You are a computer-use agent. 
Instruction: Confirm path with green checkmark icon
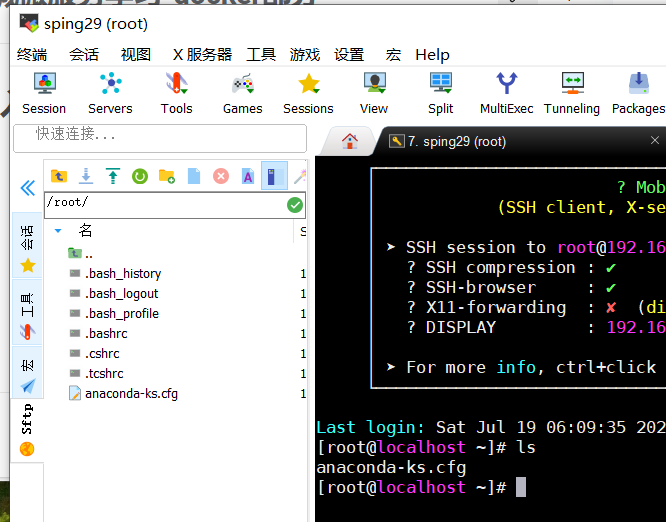[295, 205]
